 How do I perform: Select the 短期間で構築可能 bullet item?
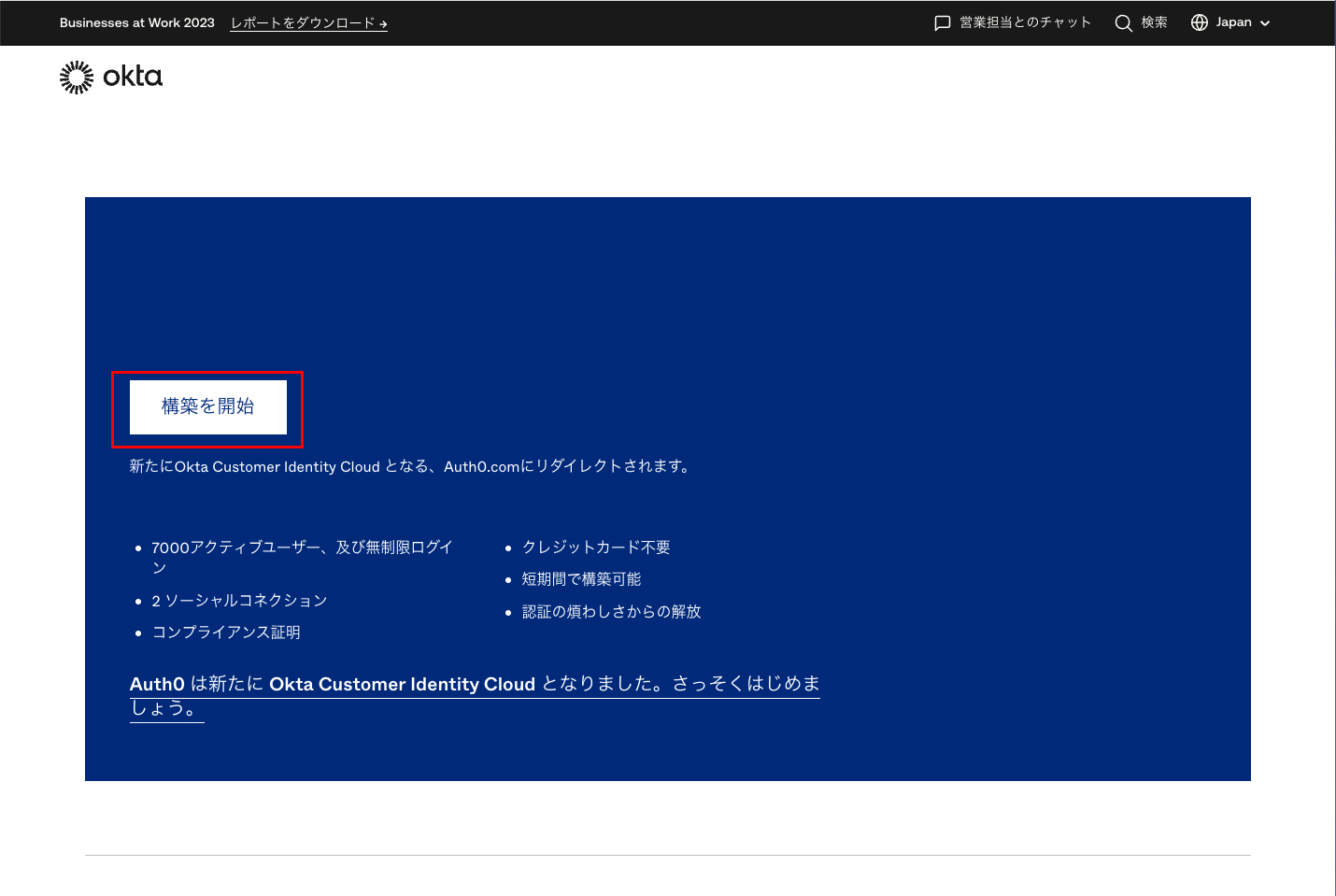pos(581,579)
